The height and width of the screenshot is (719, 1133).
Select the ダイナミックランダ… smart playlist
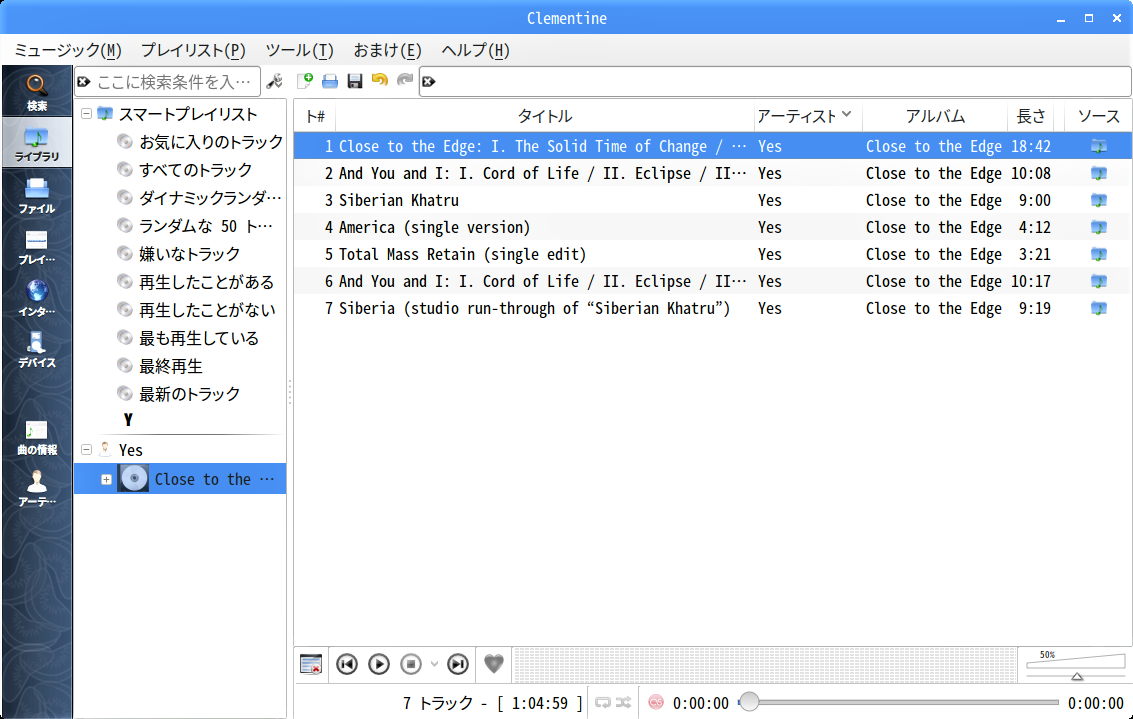(210, 197)
